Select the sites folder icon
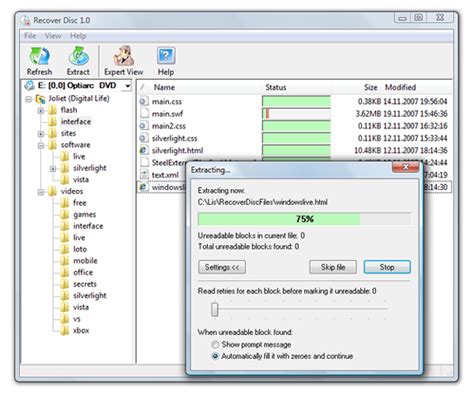 pyautogui.click(x=52, y=133)
